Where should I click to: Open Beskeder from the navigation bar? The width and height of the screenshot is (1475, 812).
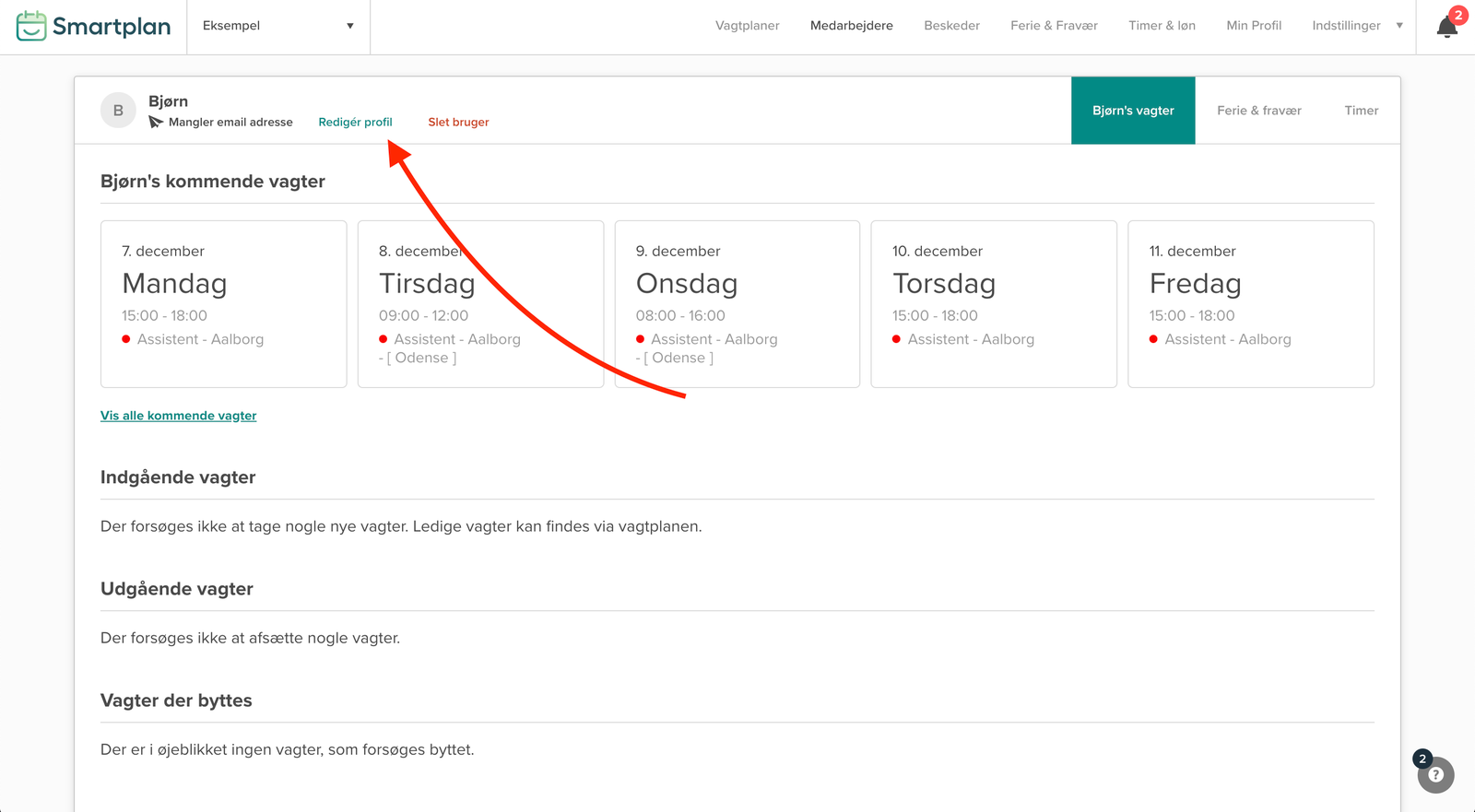tap(951, 26)
